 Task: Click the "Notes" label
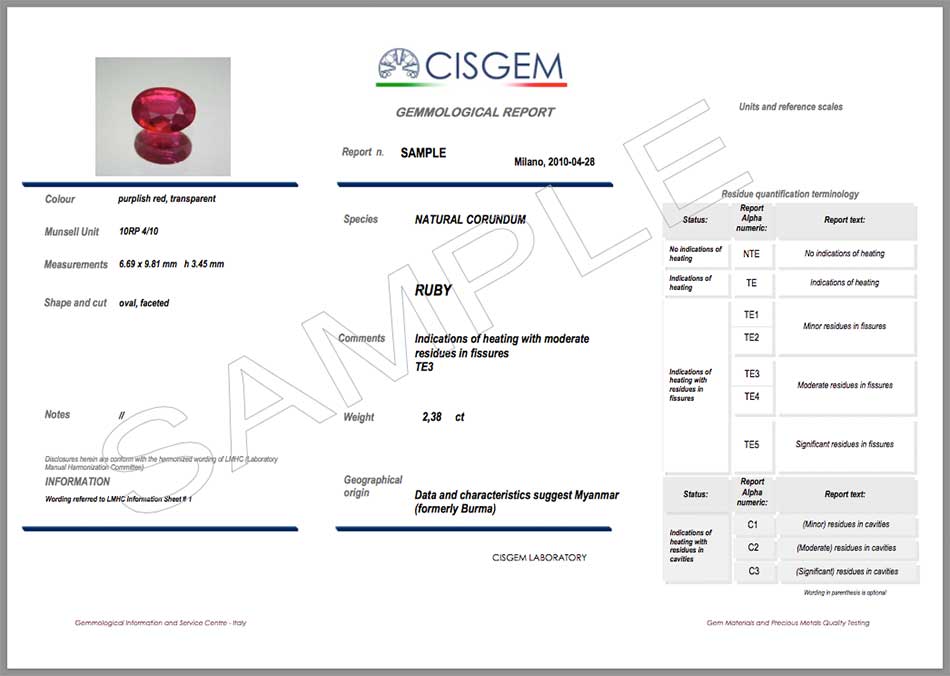(x=57, y=415)
